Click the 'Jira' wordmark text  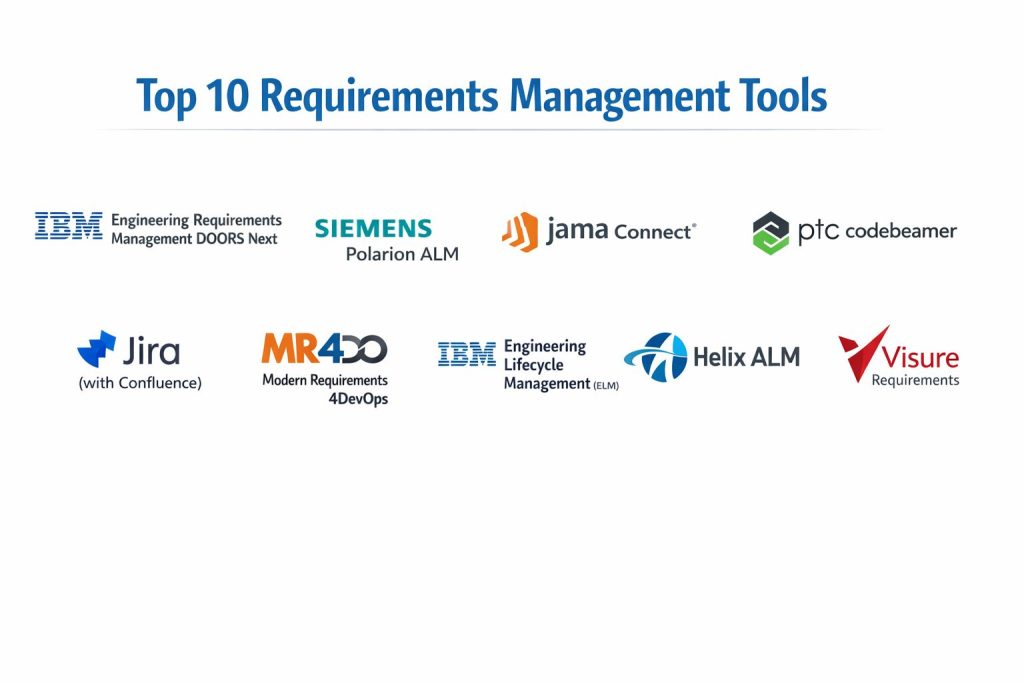(x=151, y=351)
